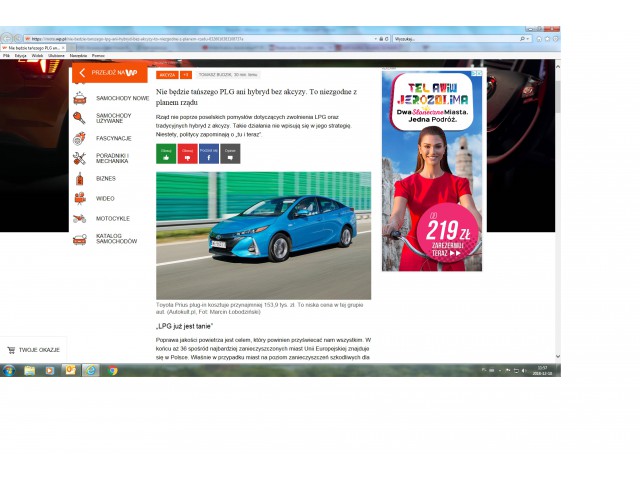Click the AKCYZA tag label

click(167, 74)
